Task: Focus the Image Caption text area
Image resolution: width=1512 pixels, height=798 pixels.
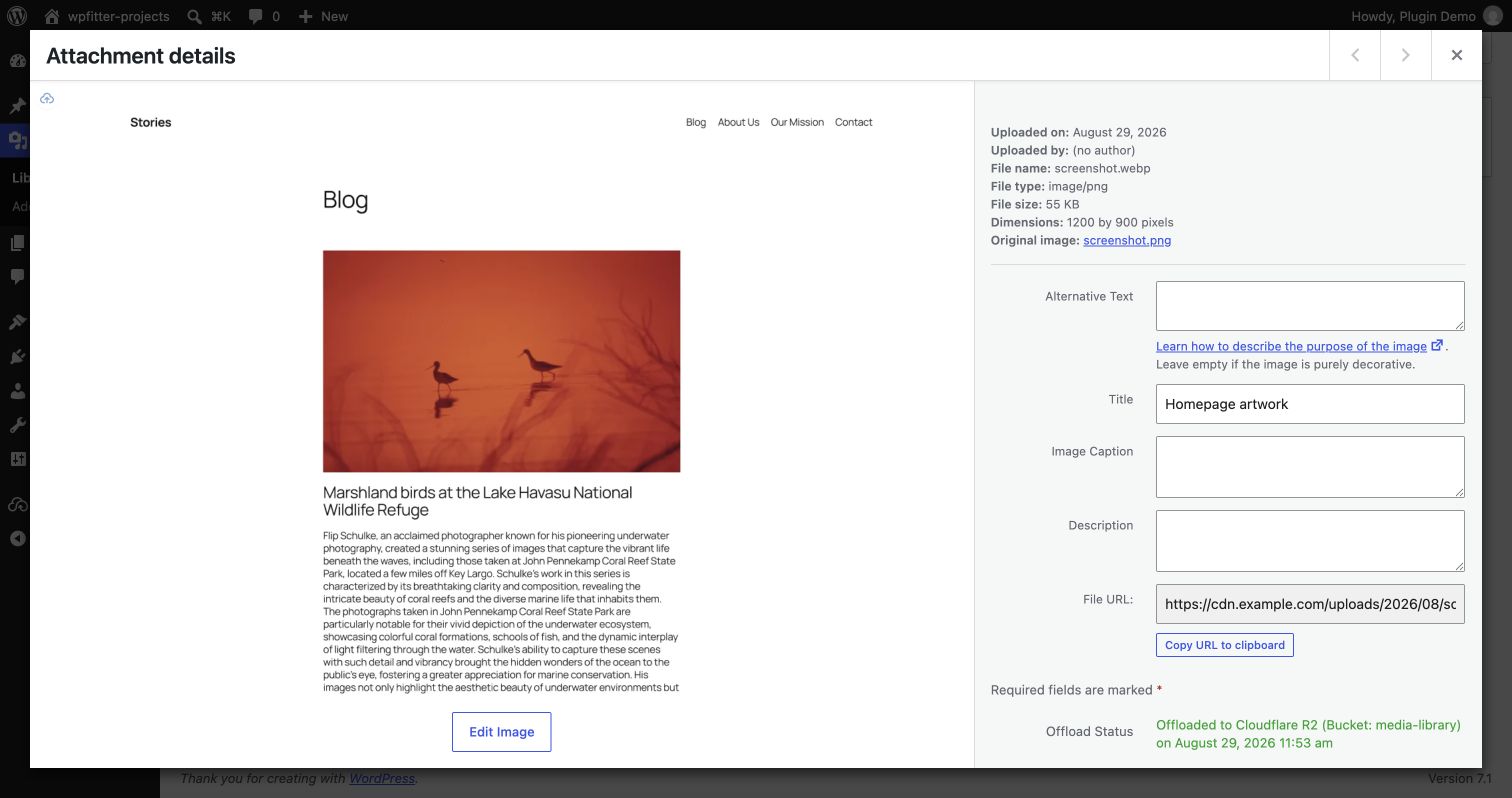Action: point(1310,467)
